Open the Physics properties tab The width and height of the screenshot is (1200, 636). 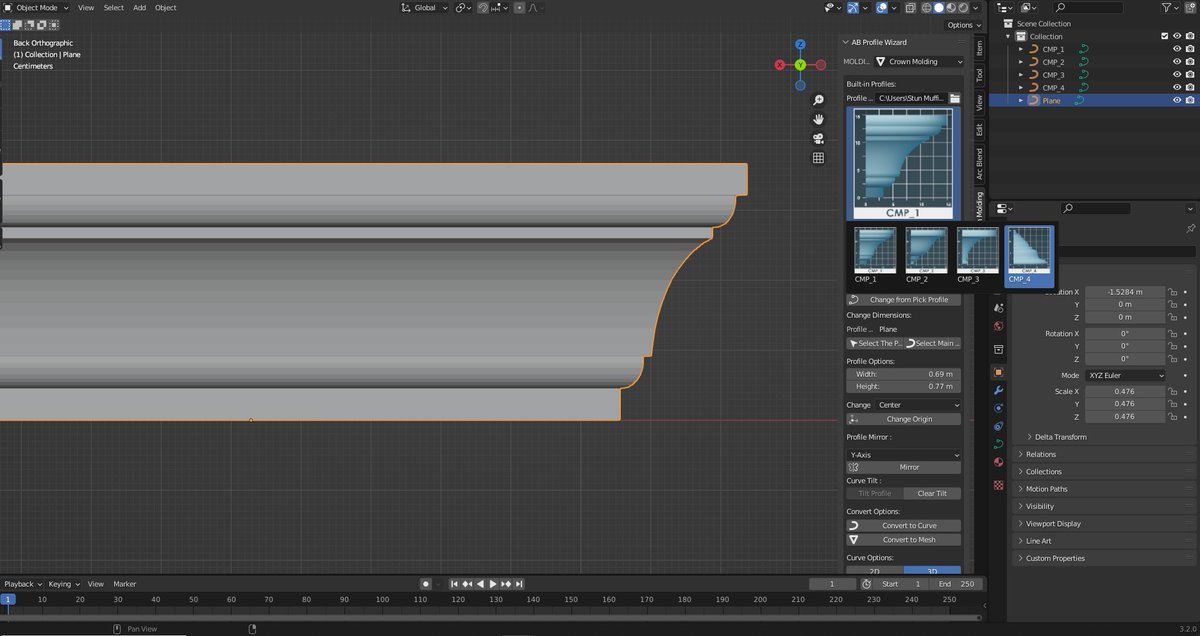click(998, 408)
